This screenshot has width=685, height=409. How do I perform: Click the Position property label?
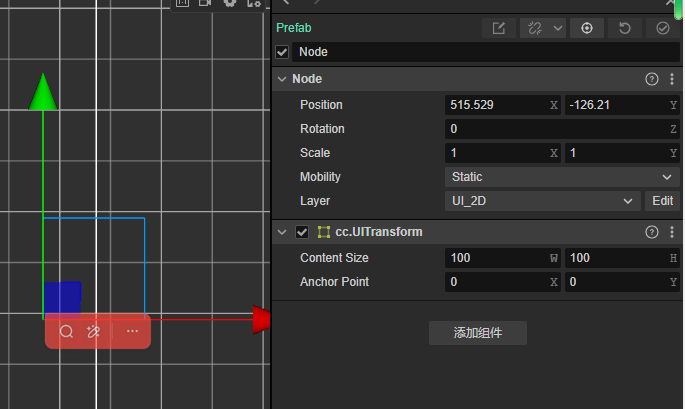pyautogui.click(x=321, y=105)
